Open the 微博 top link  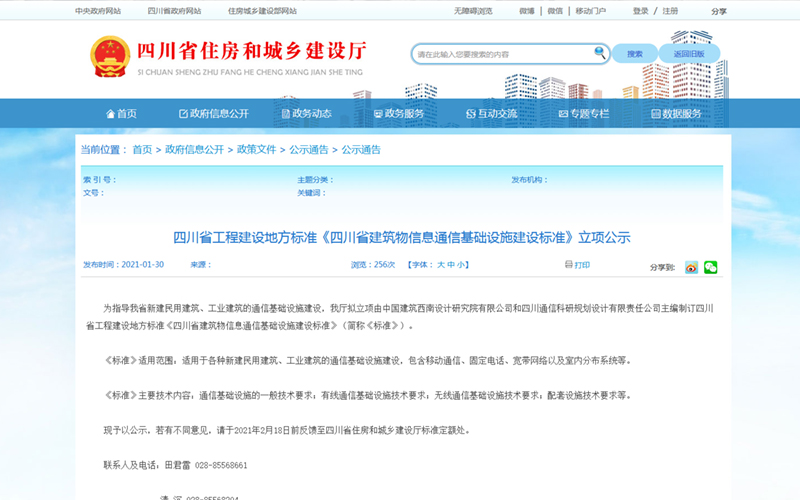(527, 11)
